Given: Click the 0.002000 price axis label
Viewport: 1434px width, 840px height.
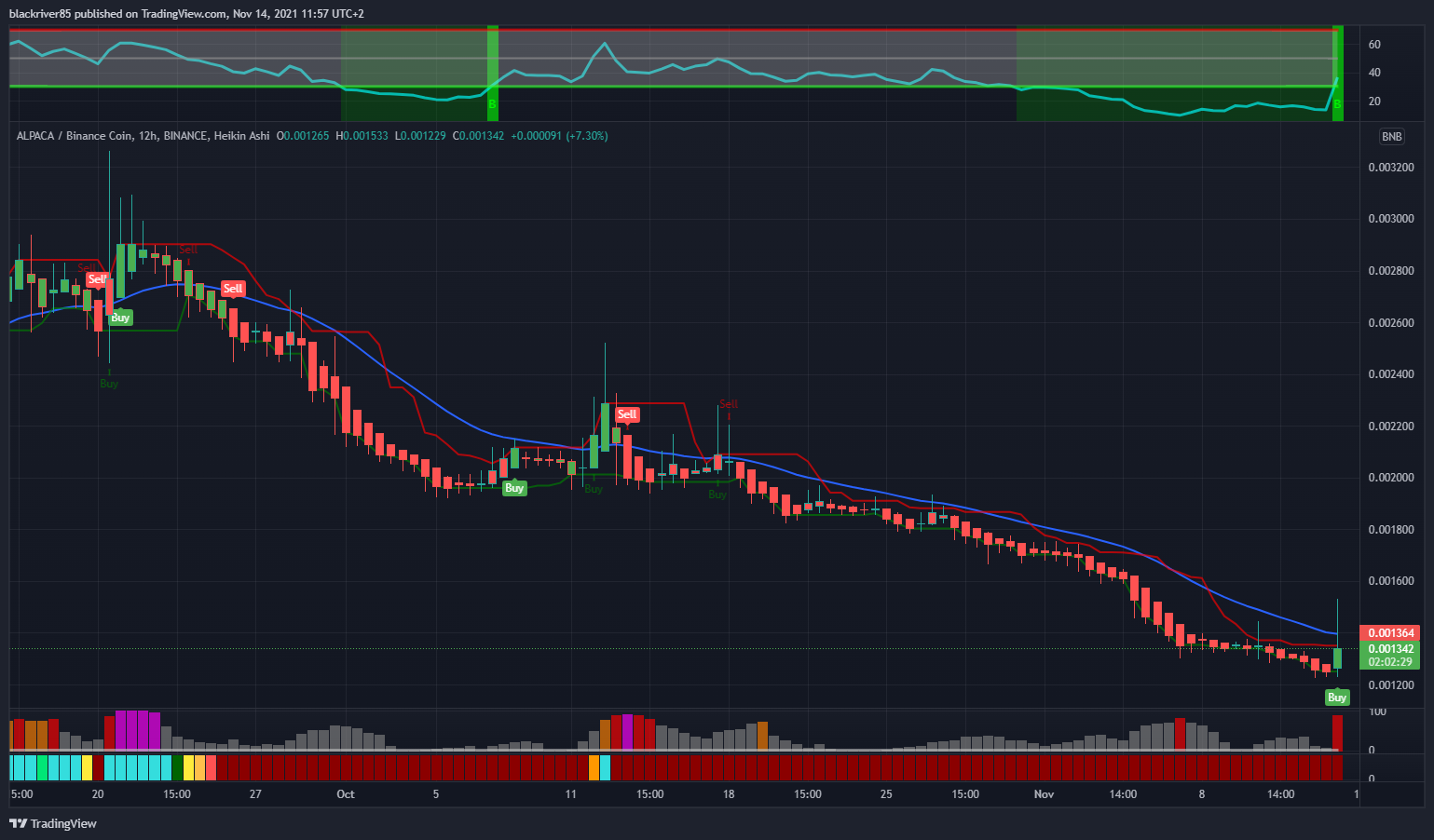Looking at the screenshot, I should pyautogui.click(x=1390, y=478).
